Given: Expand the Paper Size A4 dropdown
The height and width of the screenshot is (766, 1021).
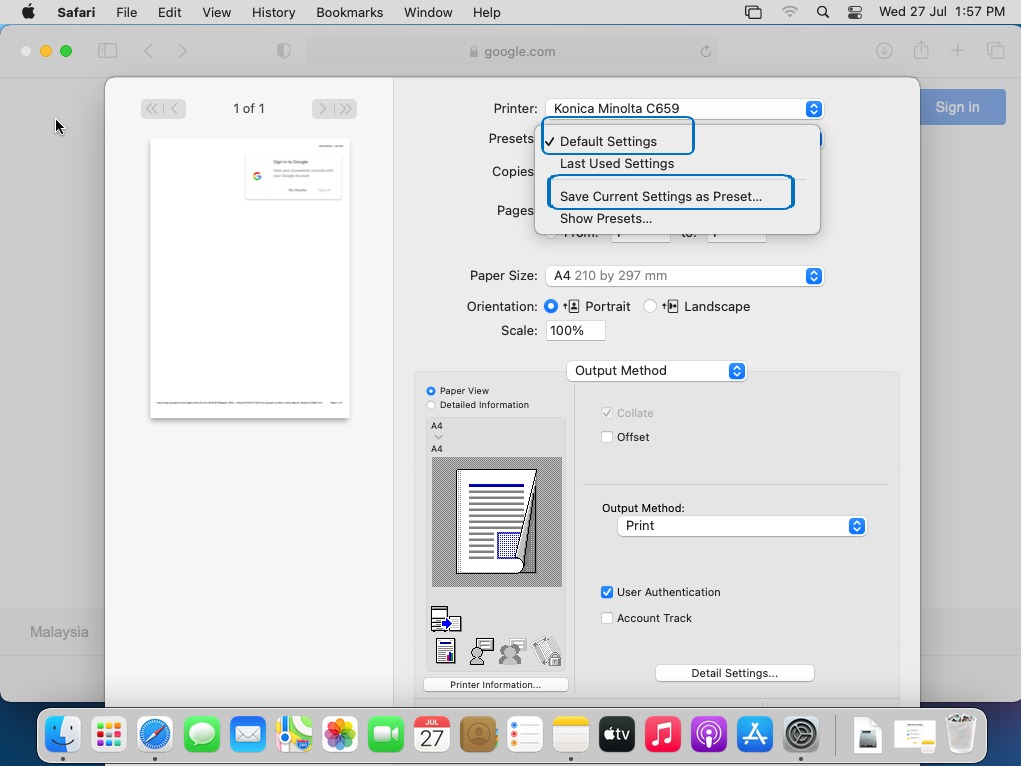Looking at the screenshot, I should coord(684,276).
